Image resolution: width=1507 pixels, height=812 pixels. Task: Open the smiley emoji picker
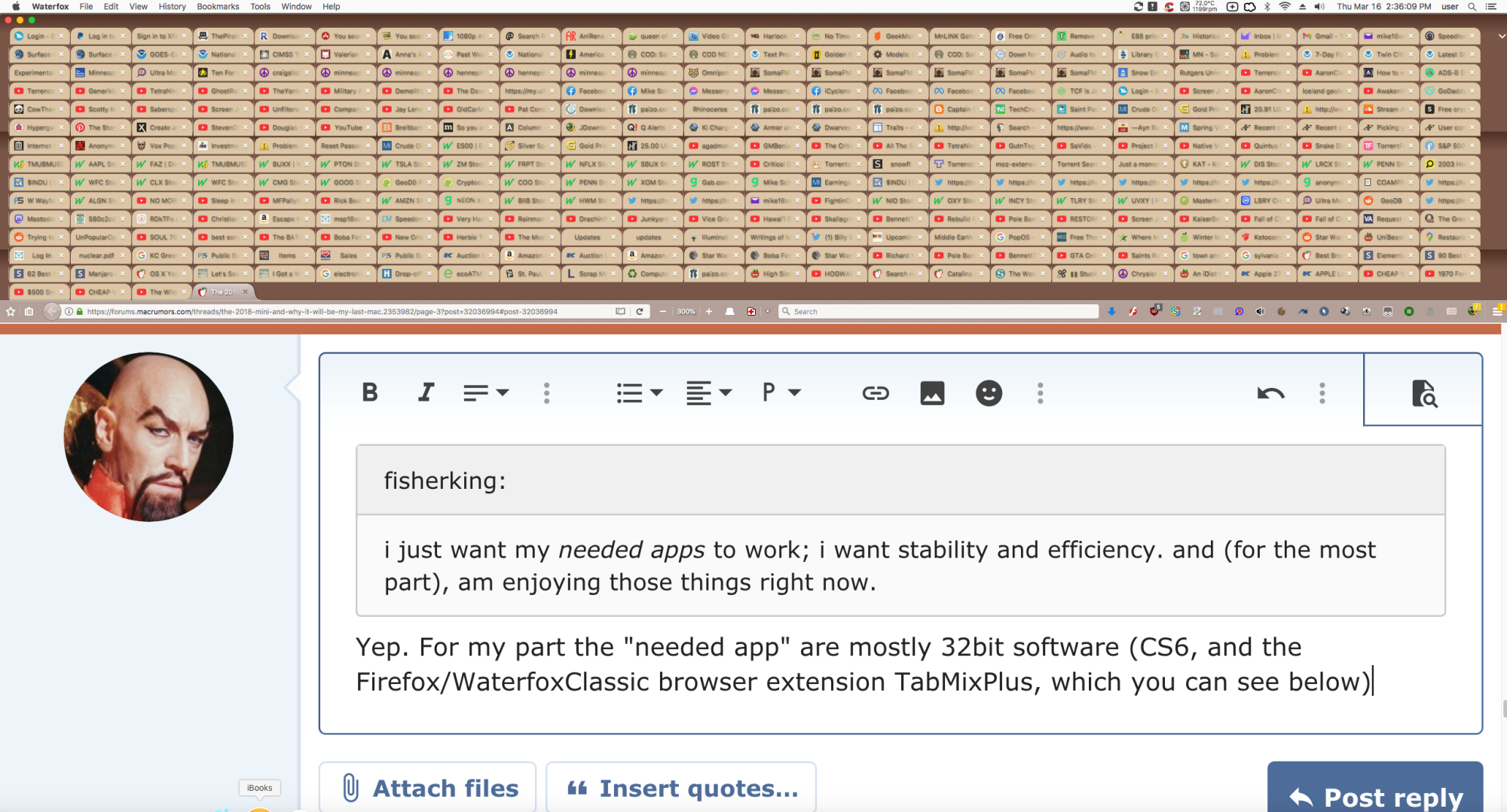tap(989, 392)
